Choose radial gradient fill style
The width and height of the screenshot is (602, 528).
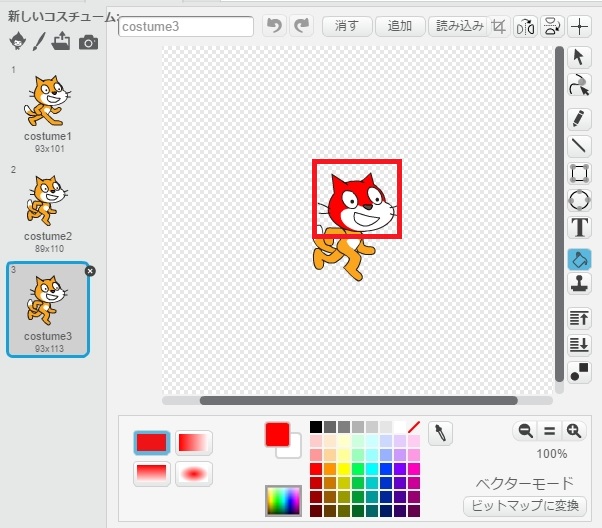[194, 474]
